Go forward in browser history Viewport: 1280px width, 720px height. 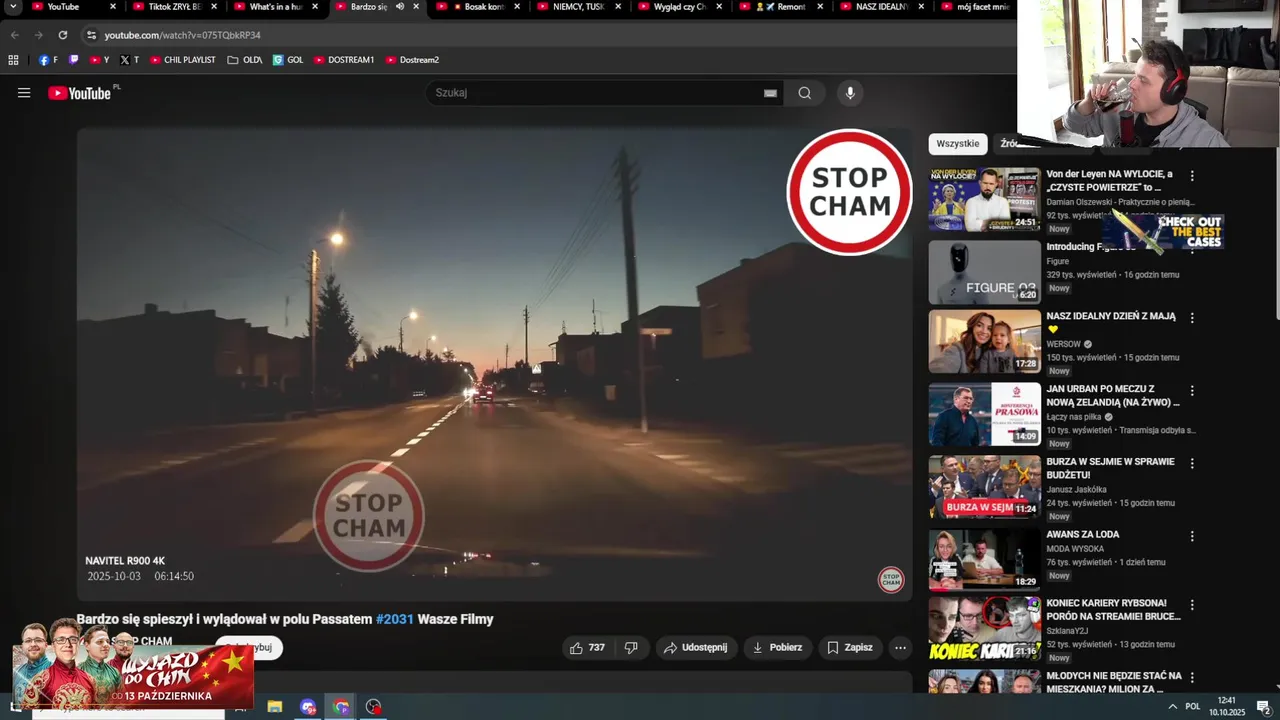pyautogui.click(x=39, y=35)
